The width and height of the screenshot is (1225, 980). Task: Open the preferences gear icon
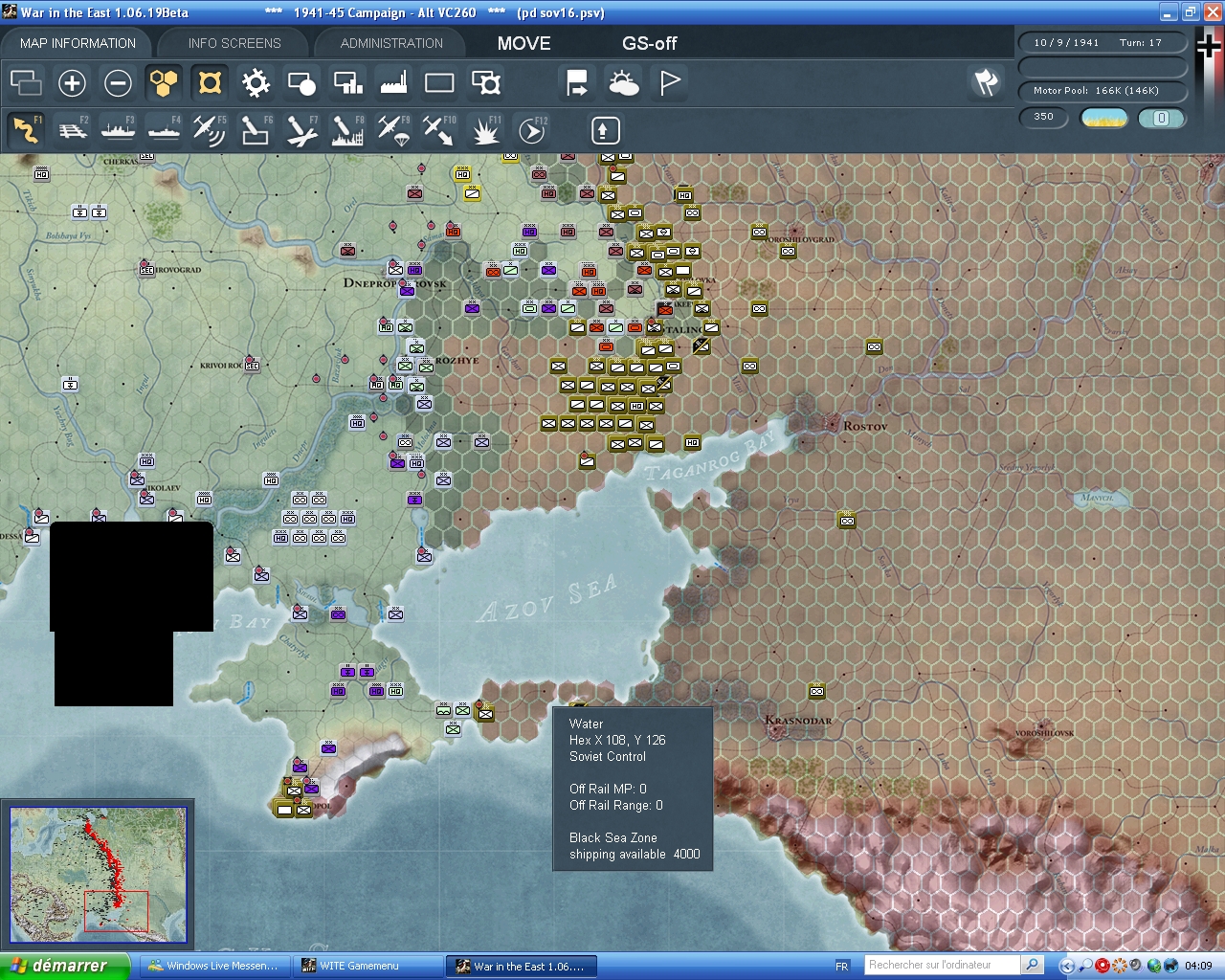(x=256, y=83)
